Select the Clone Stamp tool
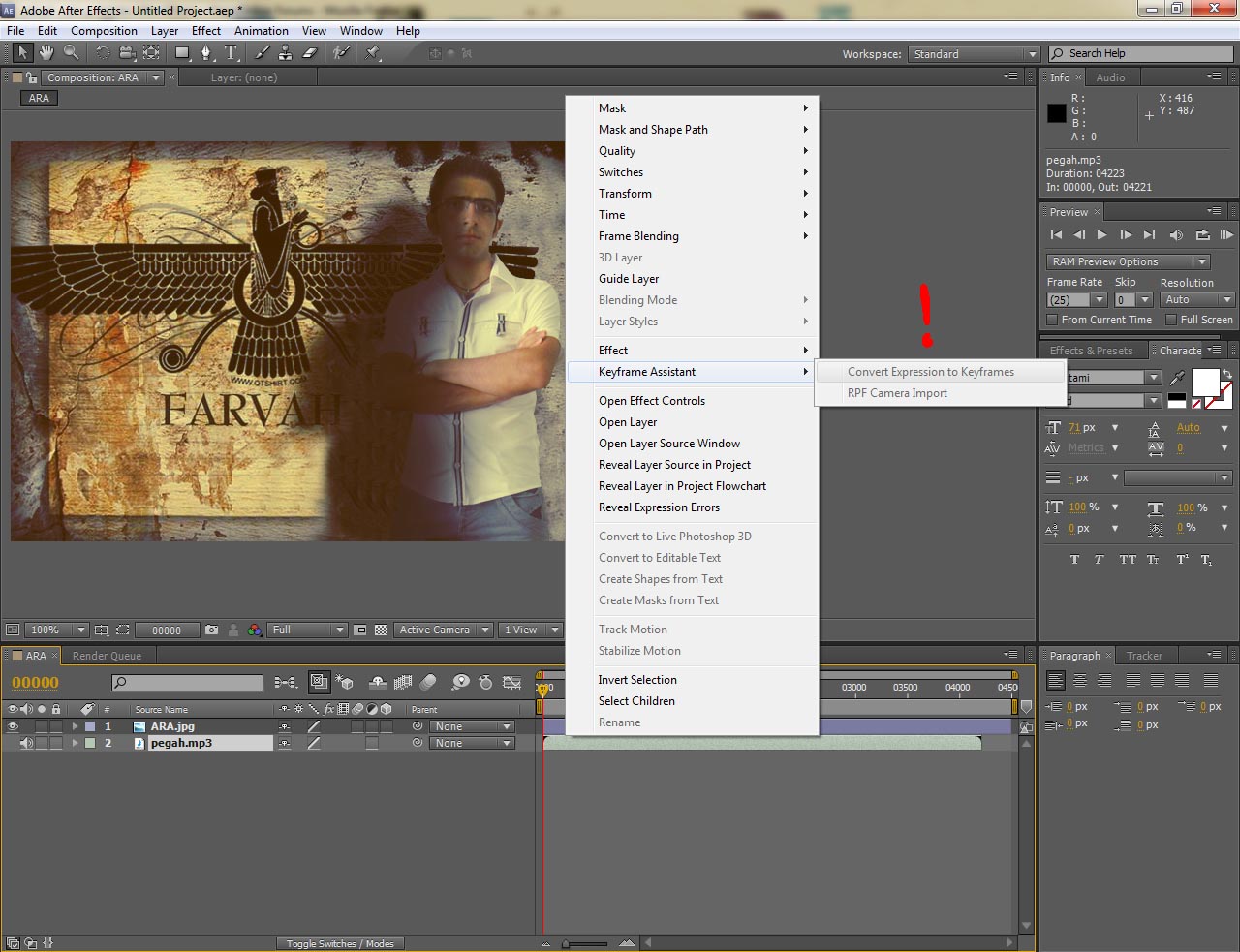 pos(286,53)
